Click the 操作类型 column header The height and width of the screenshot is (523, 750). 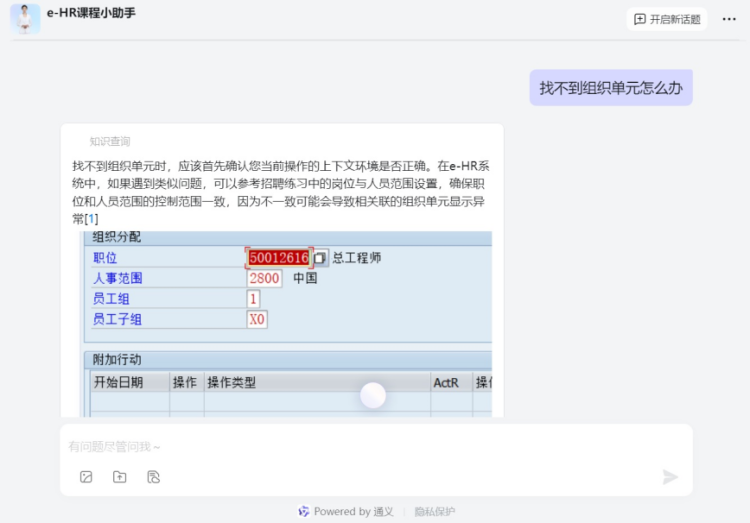coord(231,382)
